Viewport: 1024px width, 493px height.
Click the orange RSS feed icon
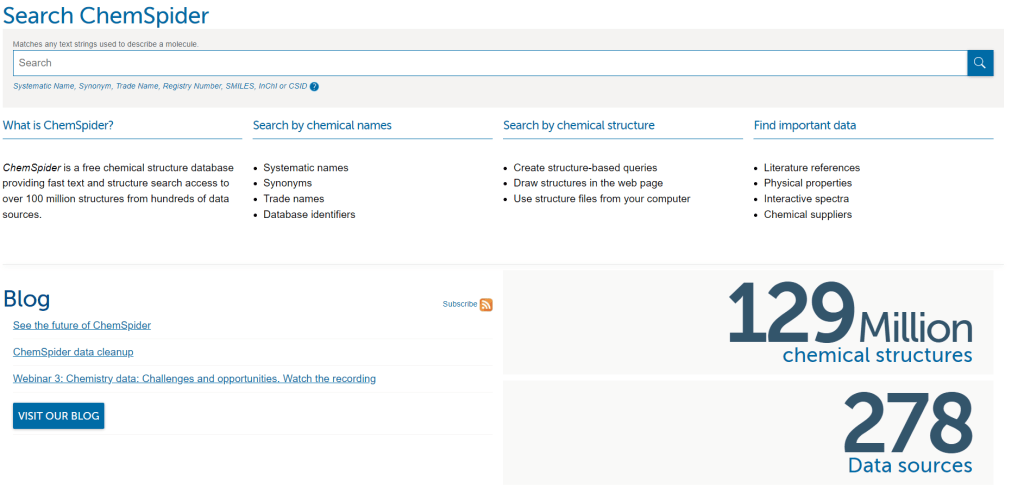(486, 304)
